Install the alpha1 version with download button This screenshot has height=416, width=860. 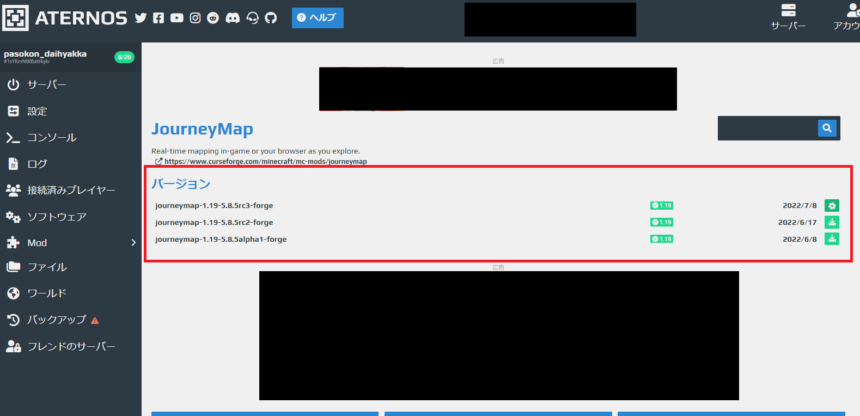[832, 239]
